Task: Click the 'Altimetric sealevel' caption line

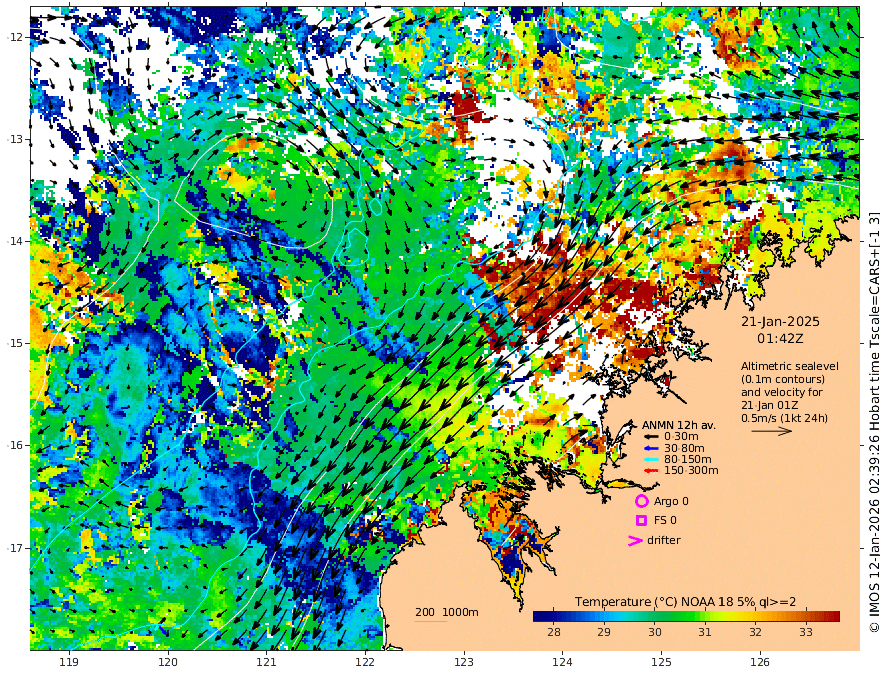Action: (790, 366)
